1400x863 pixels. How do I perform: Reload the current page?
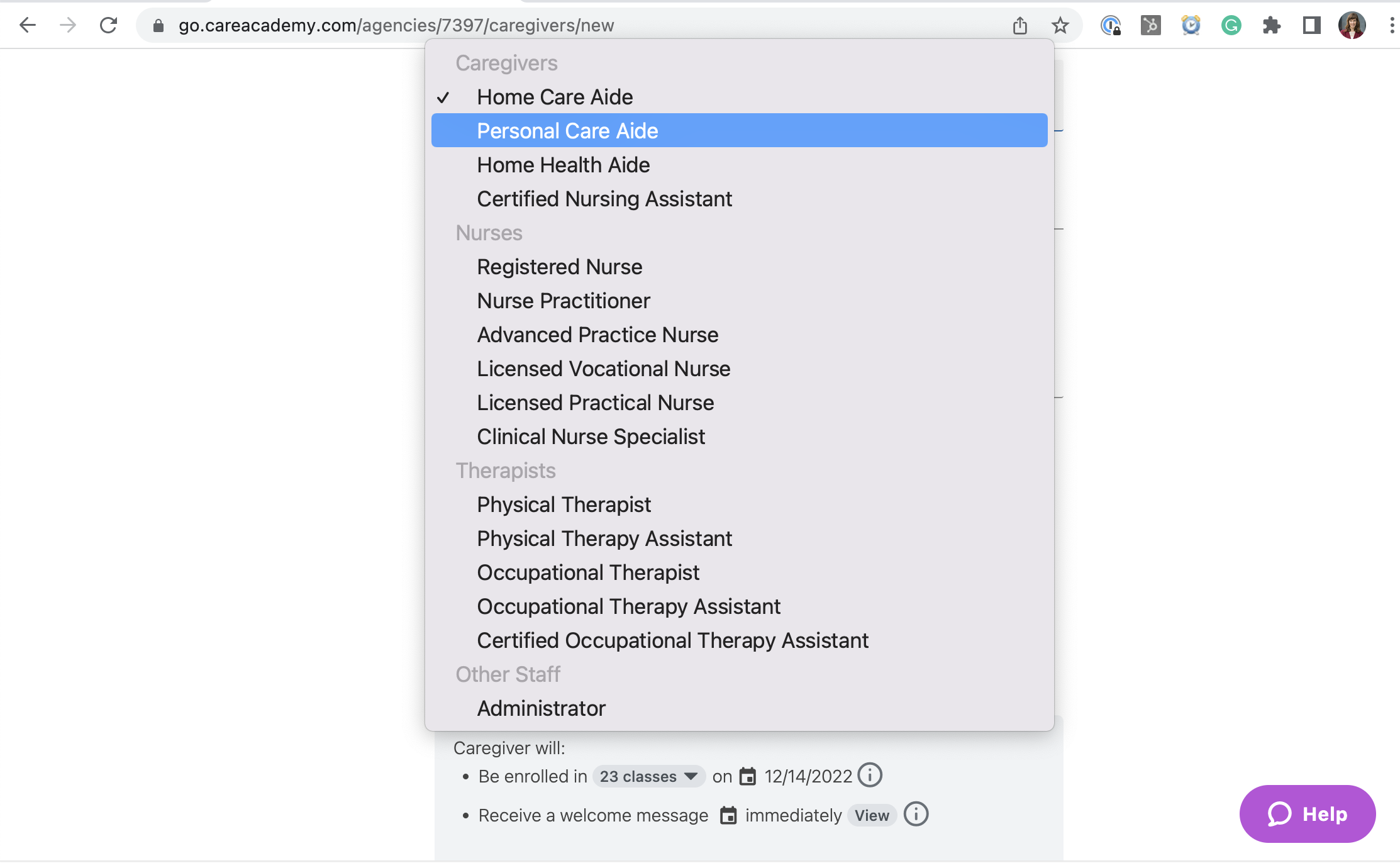(108, 25)
